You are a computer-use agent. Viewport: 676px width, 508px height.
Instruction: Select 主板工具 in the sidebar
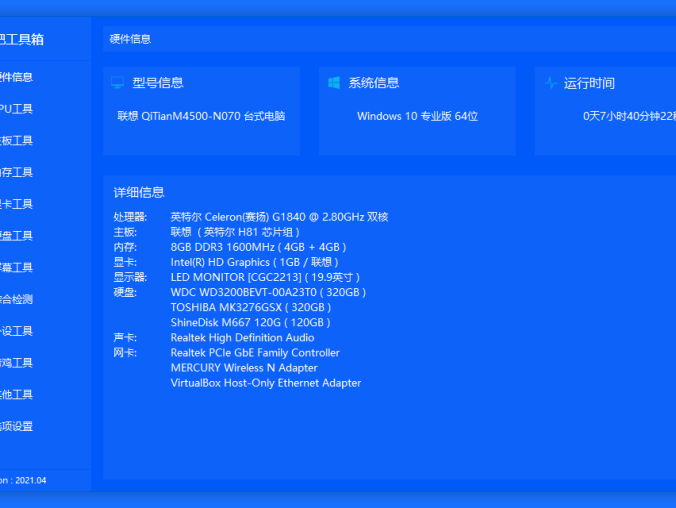(x=16, y=141)
